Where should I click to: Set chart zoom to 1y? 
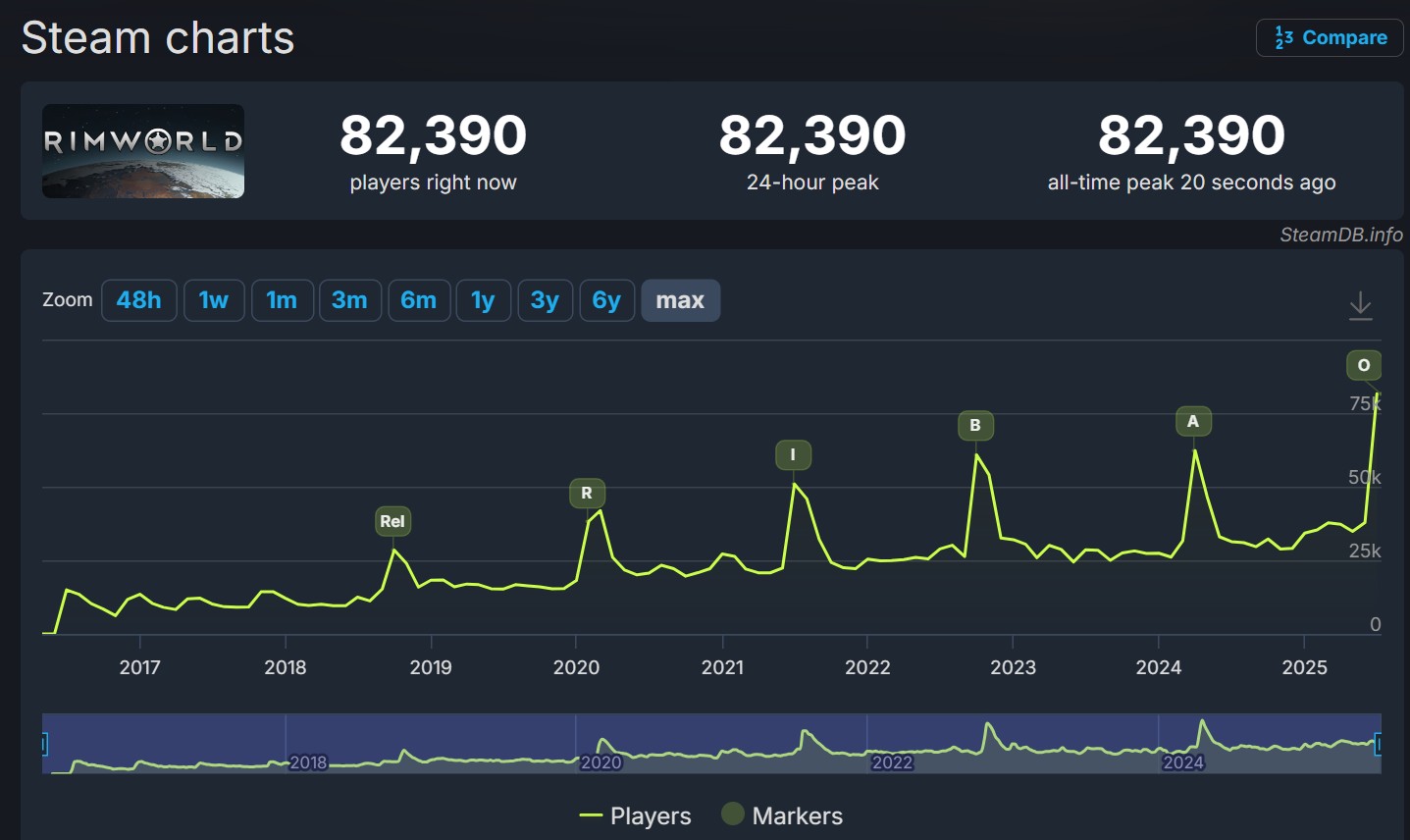[x=483, y=300]
